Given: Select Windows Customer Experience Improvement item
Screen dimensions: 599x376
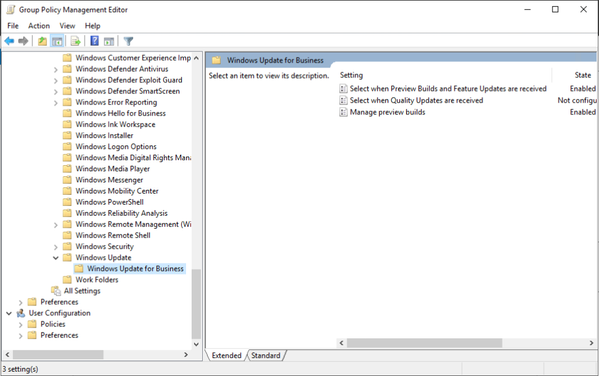Looking at the screenshot, I should point(133,58).
